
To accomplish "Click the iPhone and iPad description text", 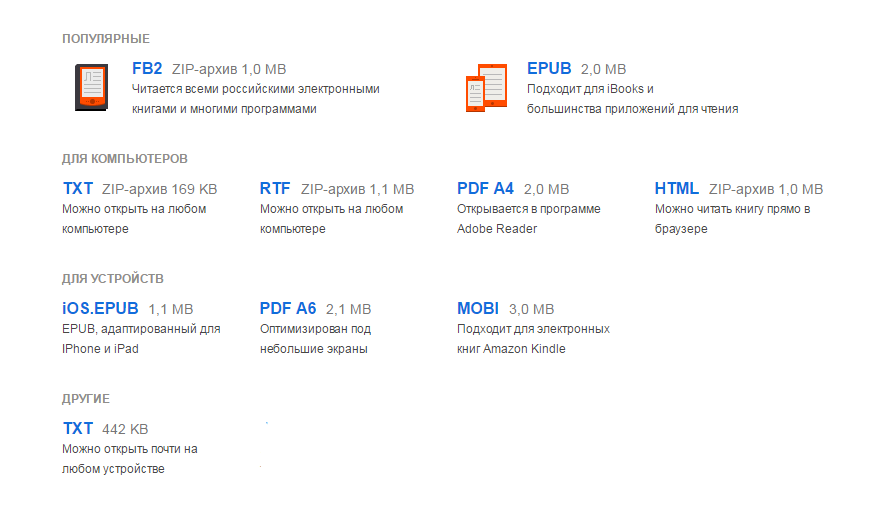I will (x=141, y=338).
